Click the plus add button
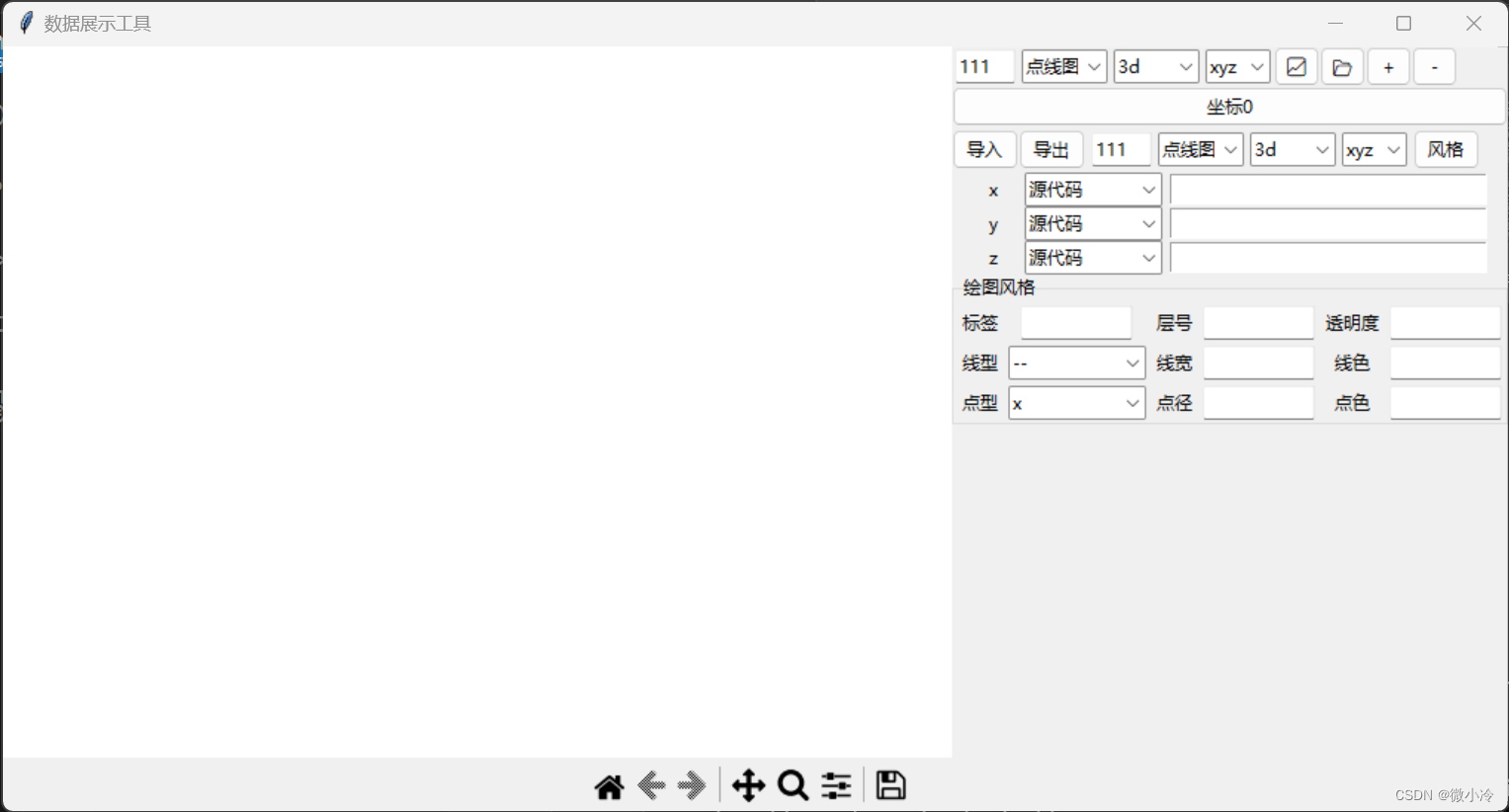The image size is (1509, 812). (1388, 67)
